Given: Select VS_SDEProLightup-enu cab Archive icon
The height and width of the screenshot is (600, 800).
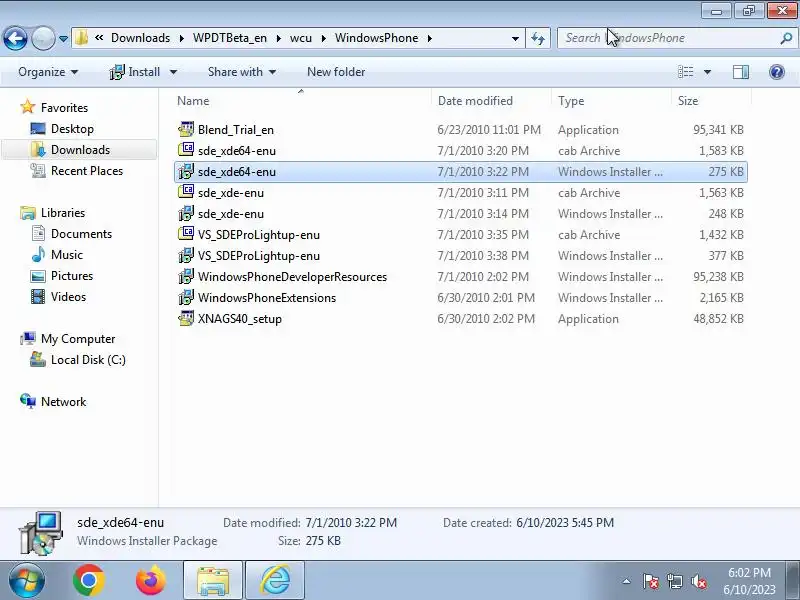Looking at the screenshot, I should coord(186,234).
